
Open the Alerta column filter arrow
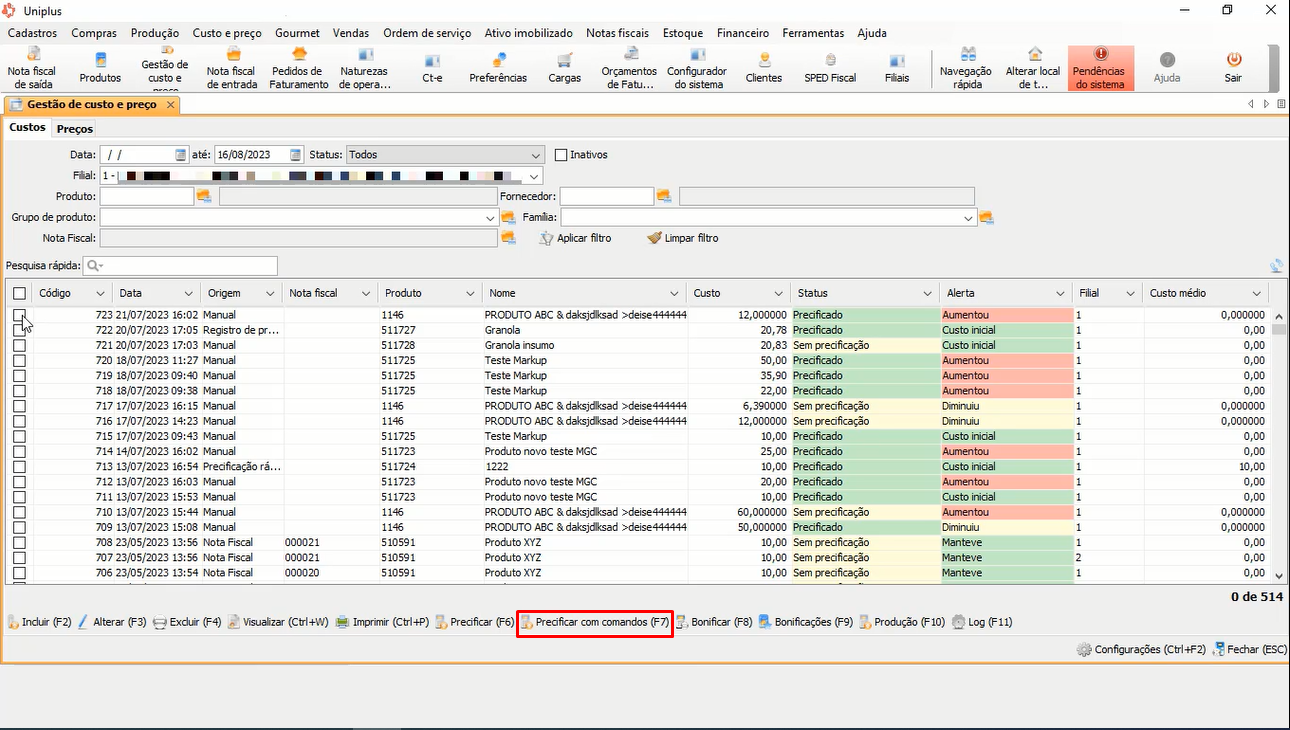click(x=1060, y=294)
